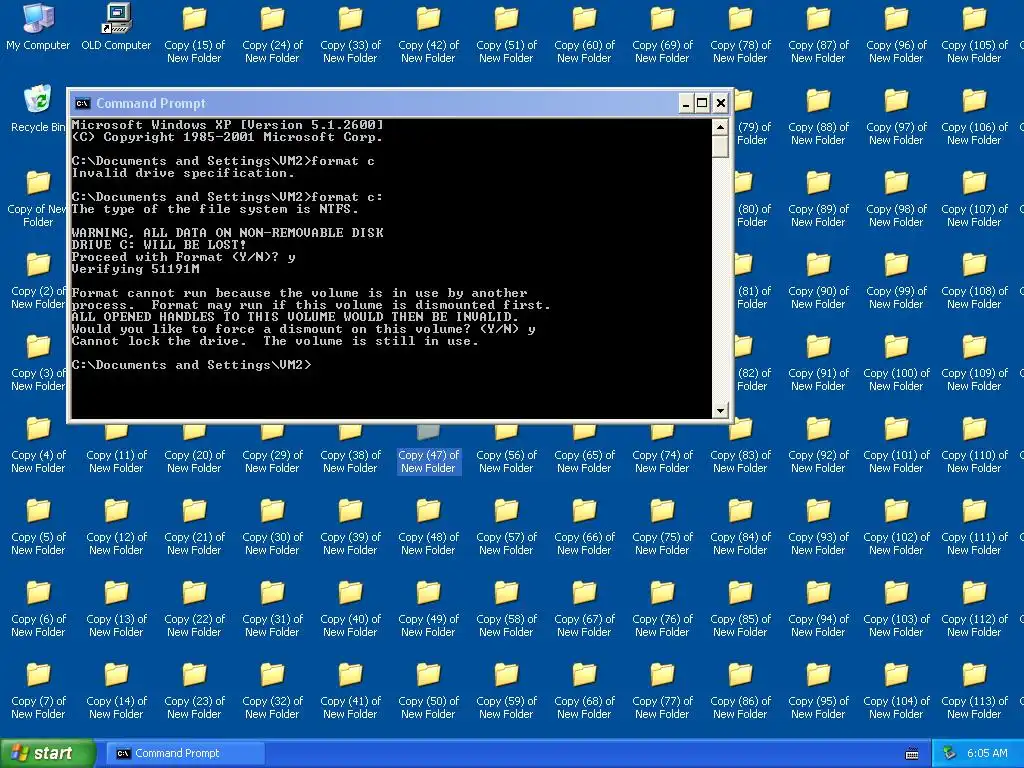Select the Copy (33) of New Folder icon
Image resolution: width=1024 pixels, height=768 pixels.
coord(350,36)
